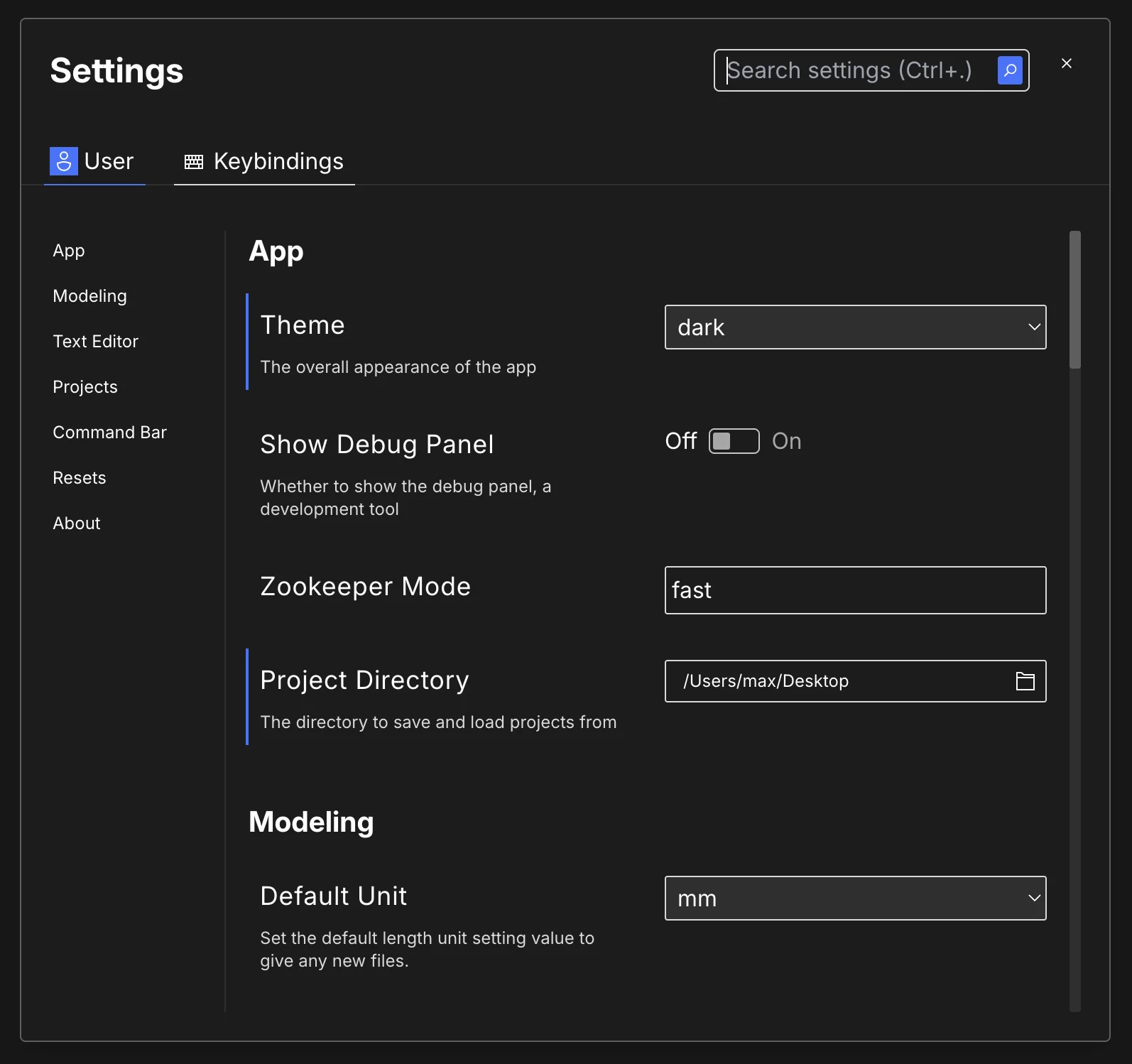Open the Resets section
The image size is (1132, 1064).
coord(80,478)
